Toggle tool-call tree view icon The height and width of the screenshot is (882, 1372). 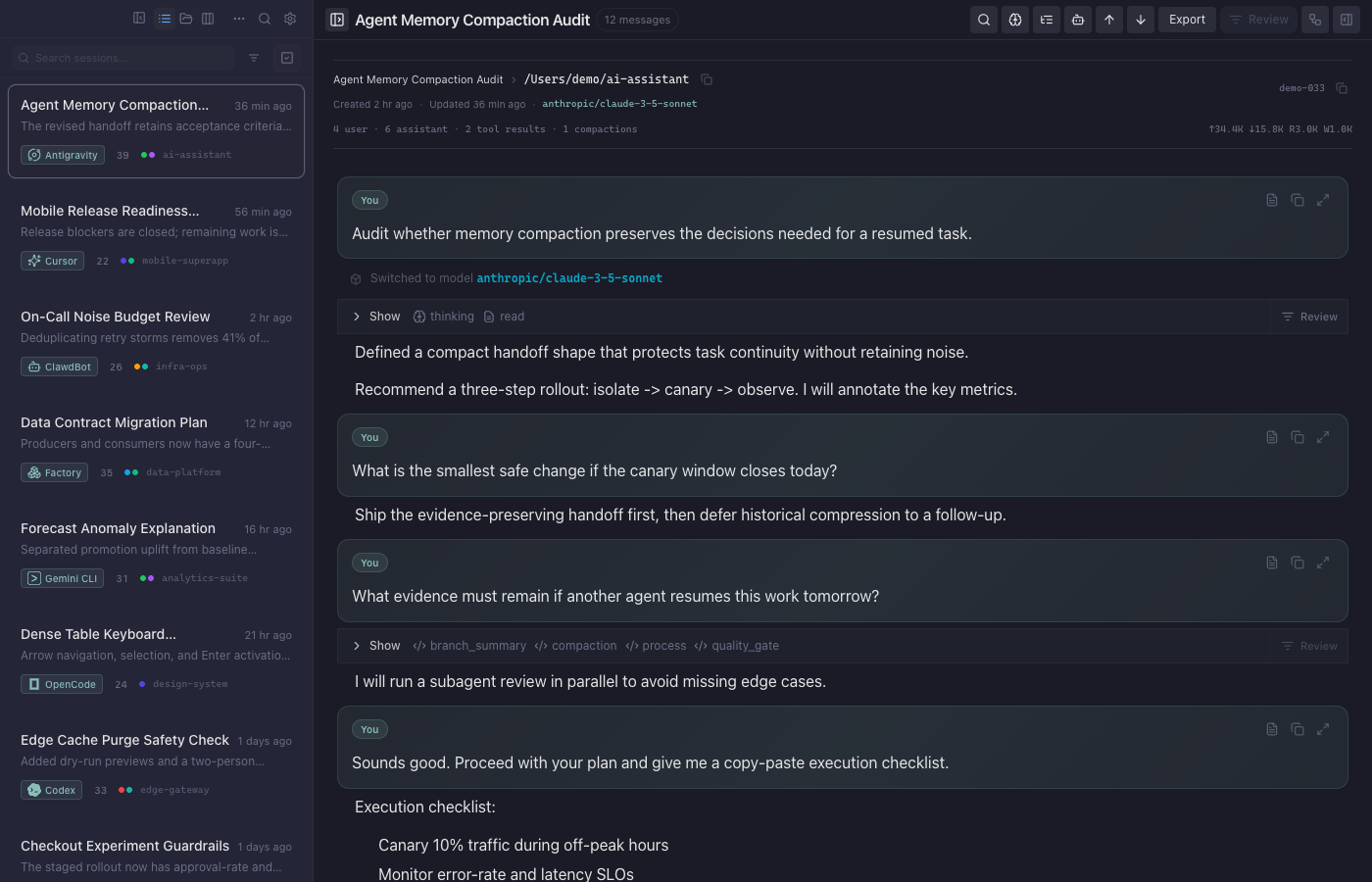point(1047,20)
